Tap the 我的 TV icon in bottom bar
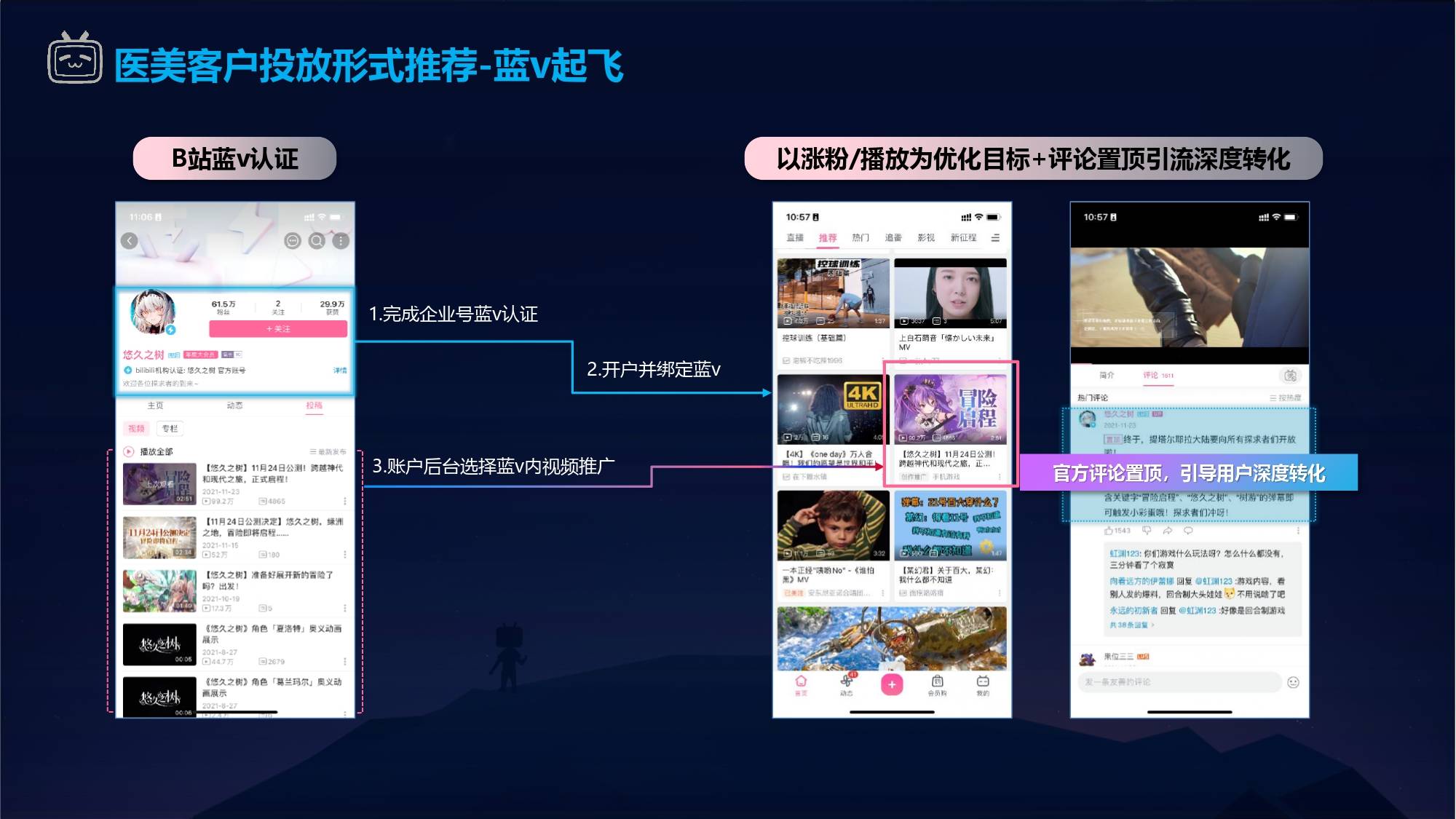 click(983, 685)
